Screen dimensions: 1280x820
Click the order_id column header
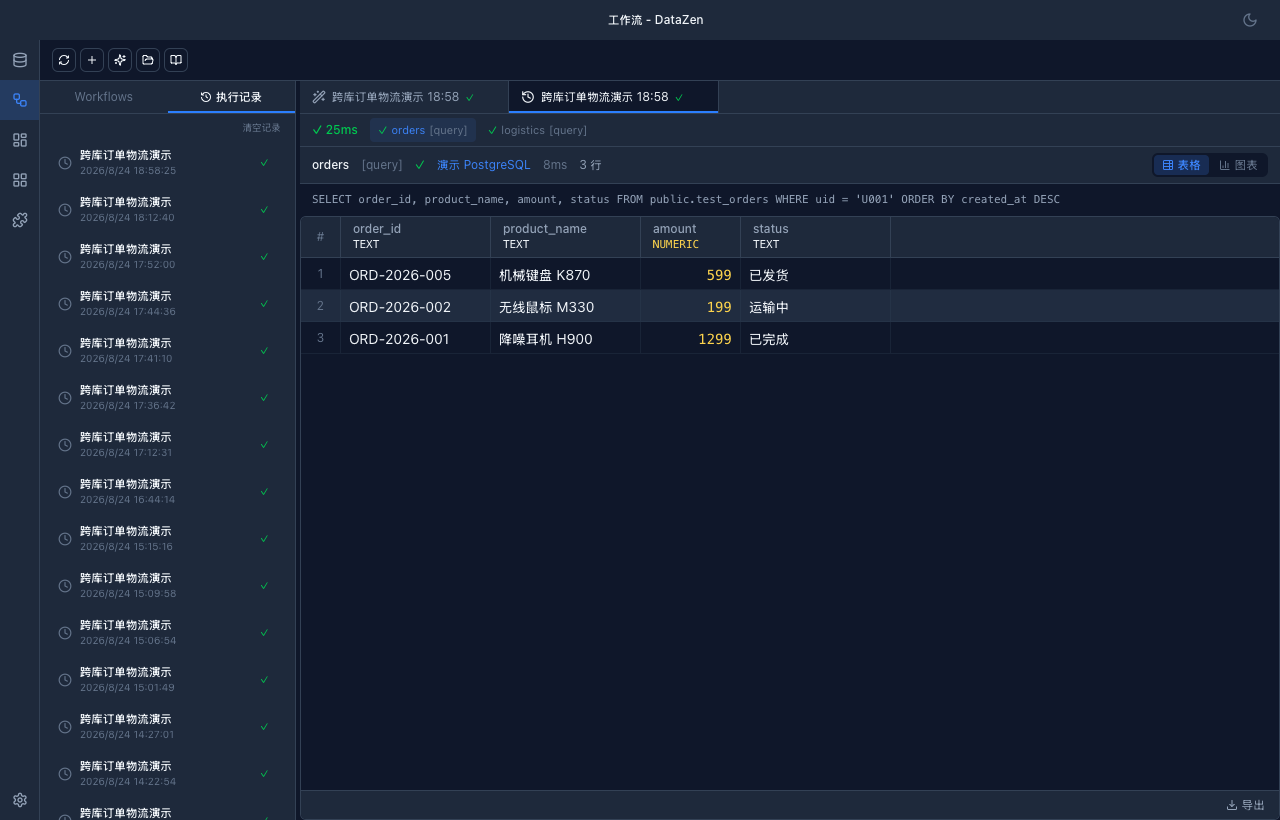[x=415, y=237]
